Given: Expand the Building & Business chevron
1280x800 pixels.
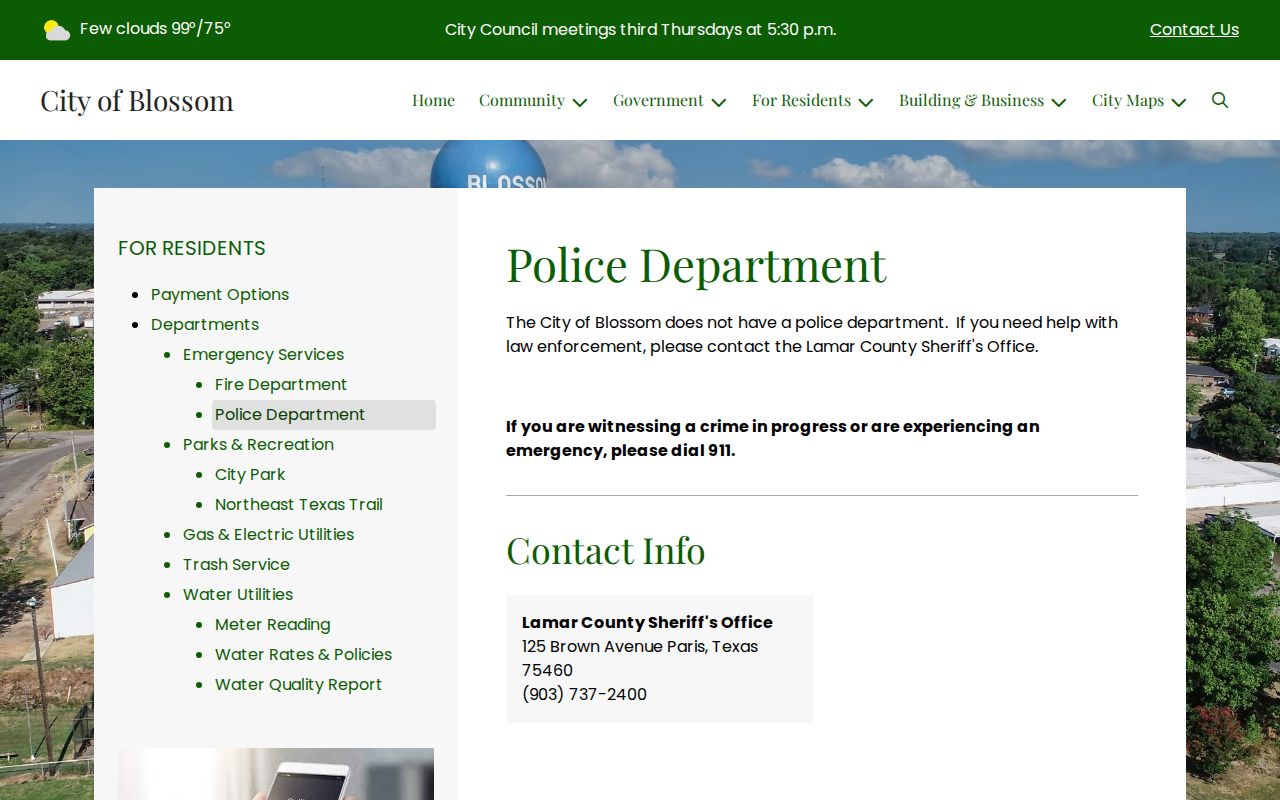Looking at the screenshot, I should click(x=1059, y=102).
